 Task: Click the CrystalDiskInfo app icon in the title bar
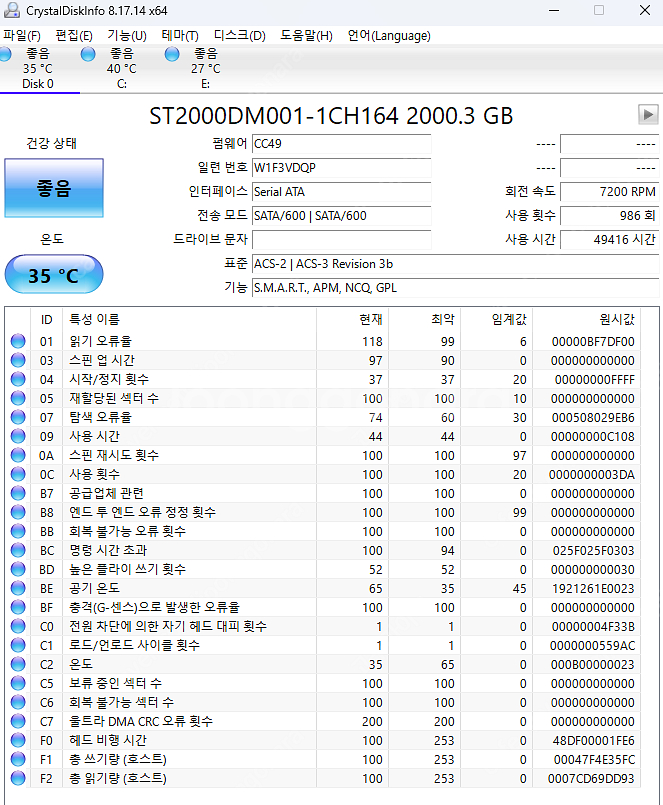coord(12,10)
